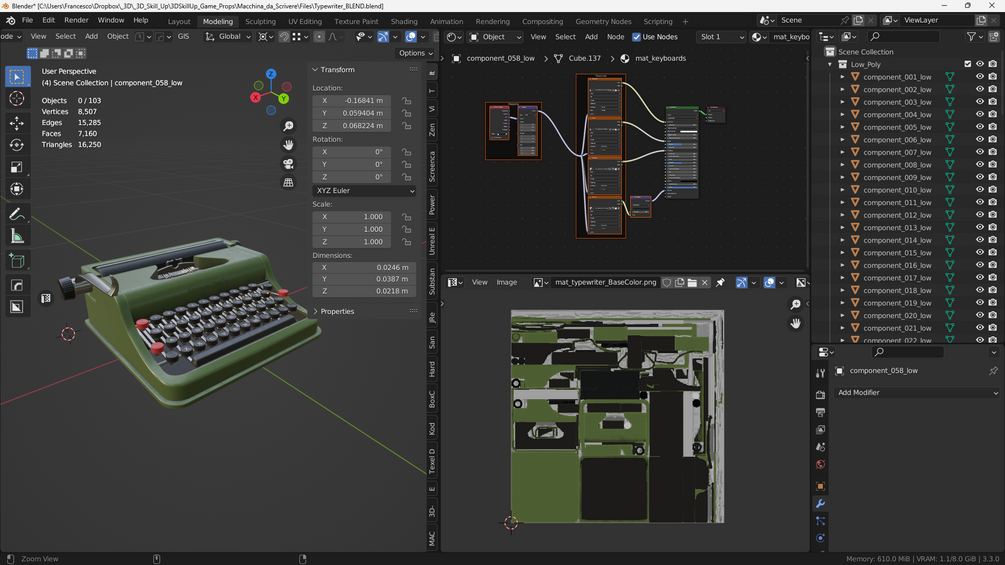The height and width of the screenshot is (565, 1005).
Task: Click the 3D Cursor tool
Action: 17,99
